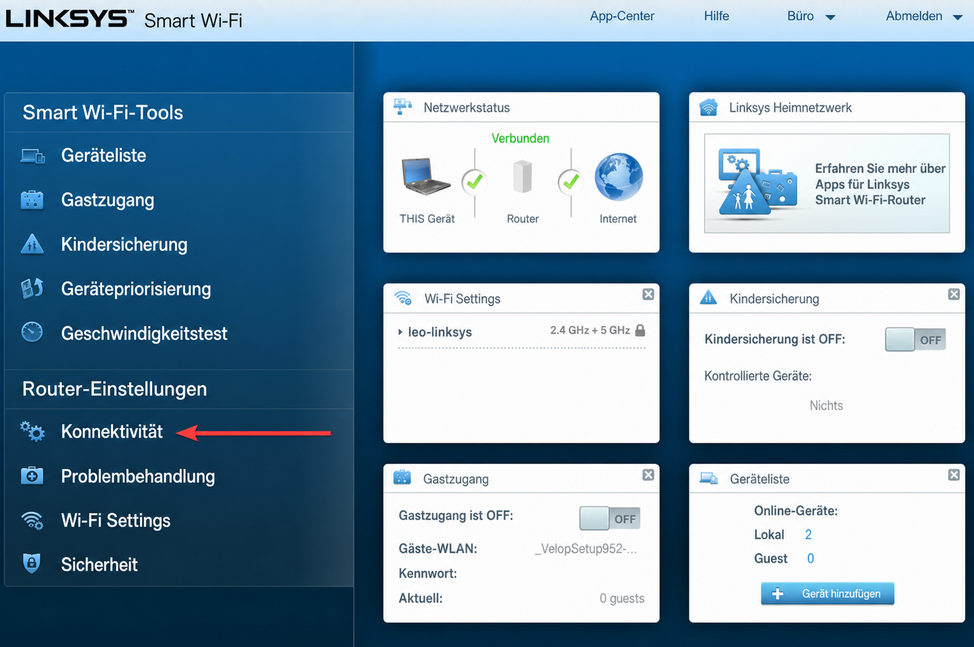This screenshot has width=974, height=647.
Task: Open the Büro dropdown menu
Action: point(811,16)
